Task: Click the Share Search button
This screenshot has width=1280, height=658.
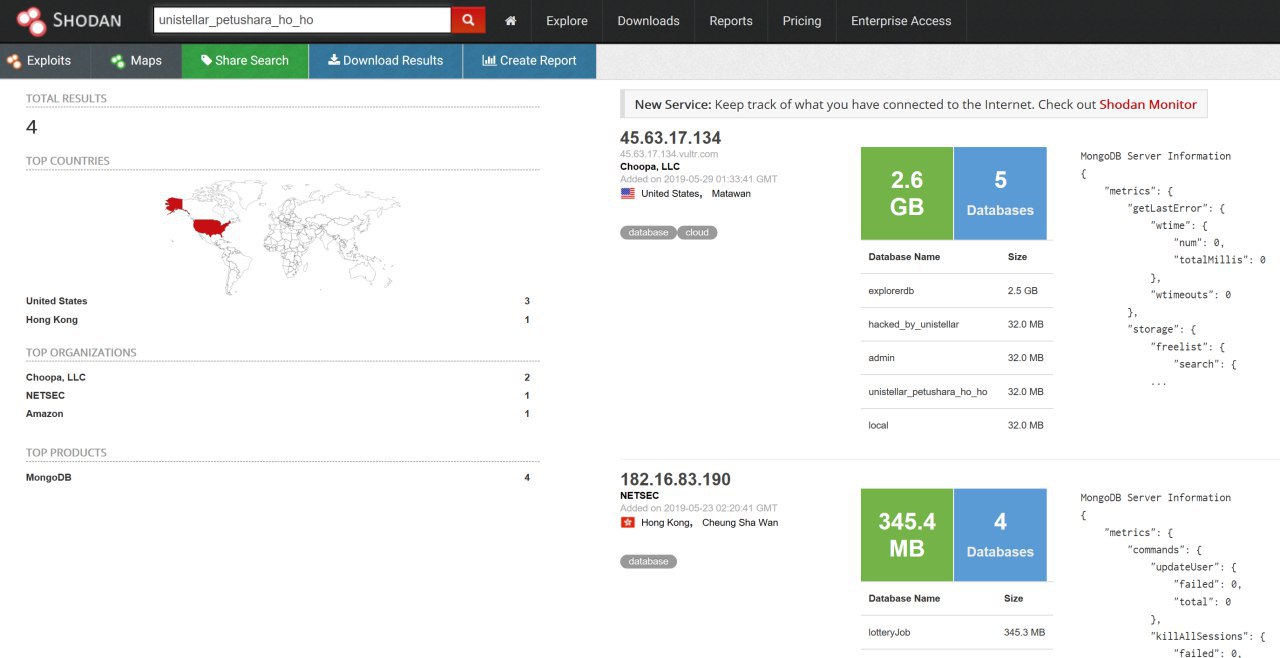Action: (x=245, y=61)
